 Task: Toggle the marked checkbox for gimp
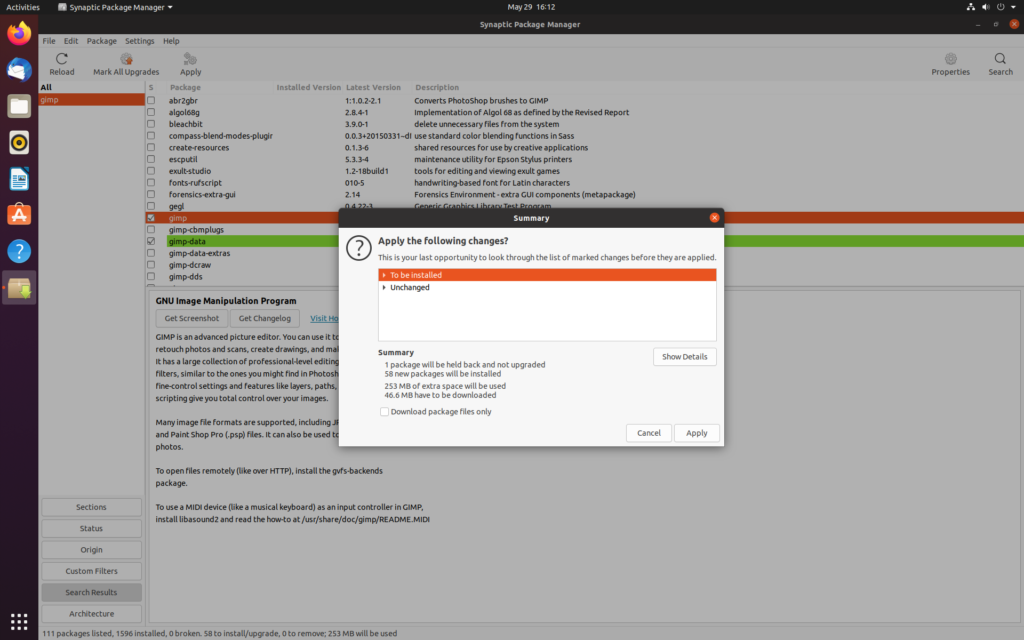[x=151, y=218]
